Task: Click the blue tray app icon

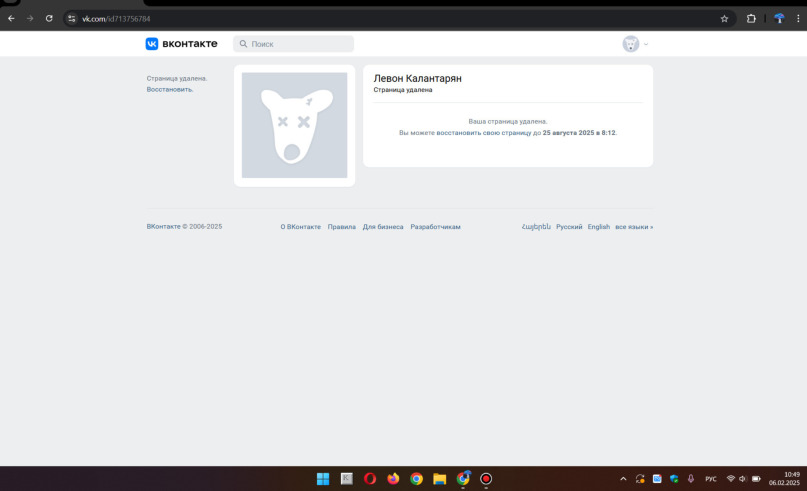Action: 657,479
